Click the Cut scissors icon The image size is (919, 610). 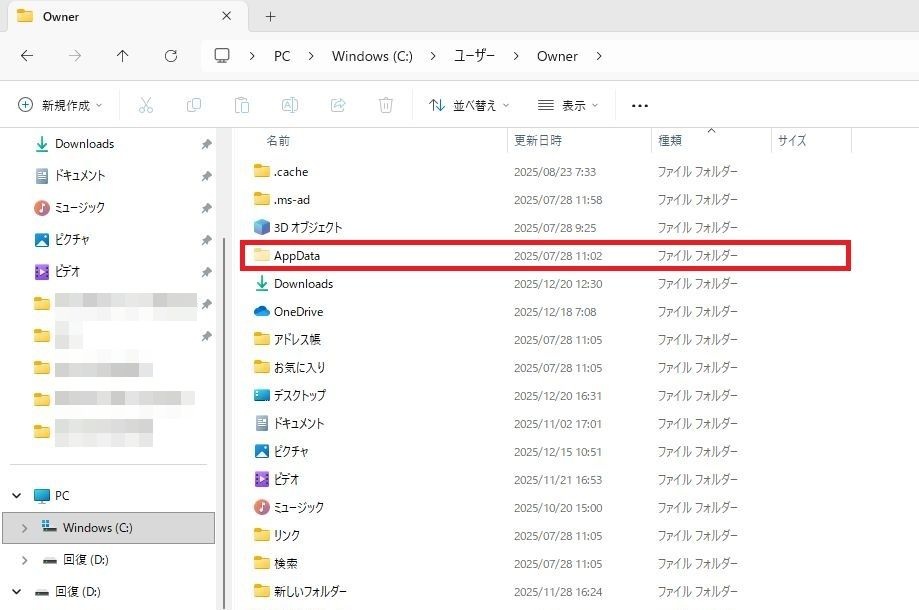(145, 105)
